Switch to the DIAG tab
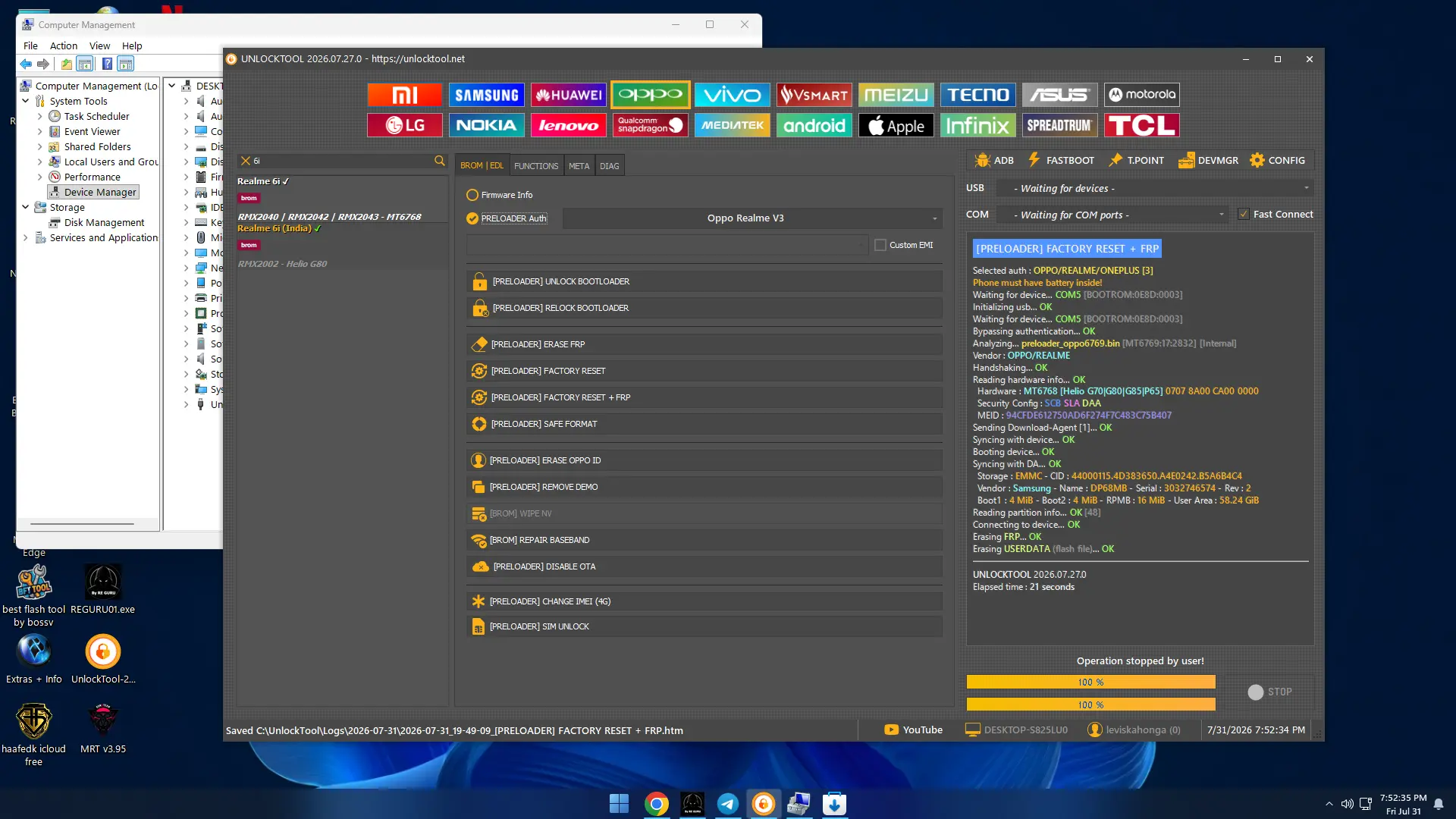Viewport: 1456px width, 819px height. coord(610,165)
